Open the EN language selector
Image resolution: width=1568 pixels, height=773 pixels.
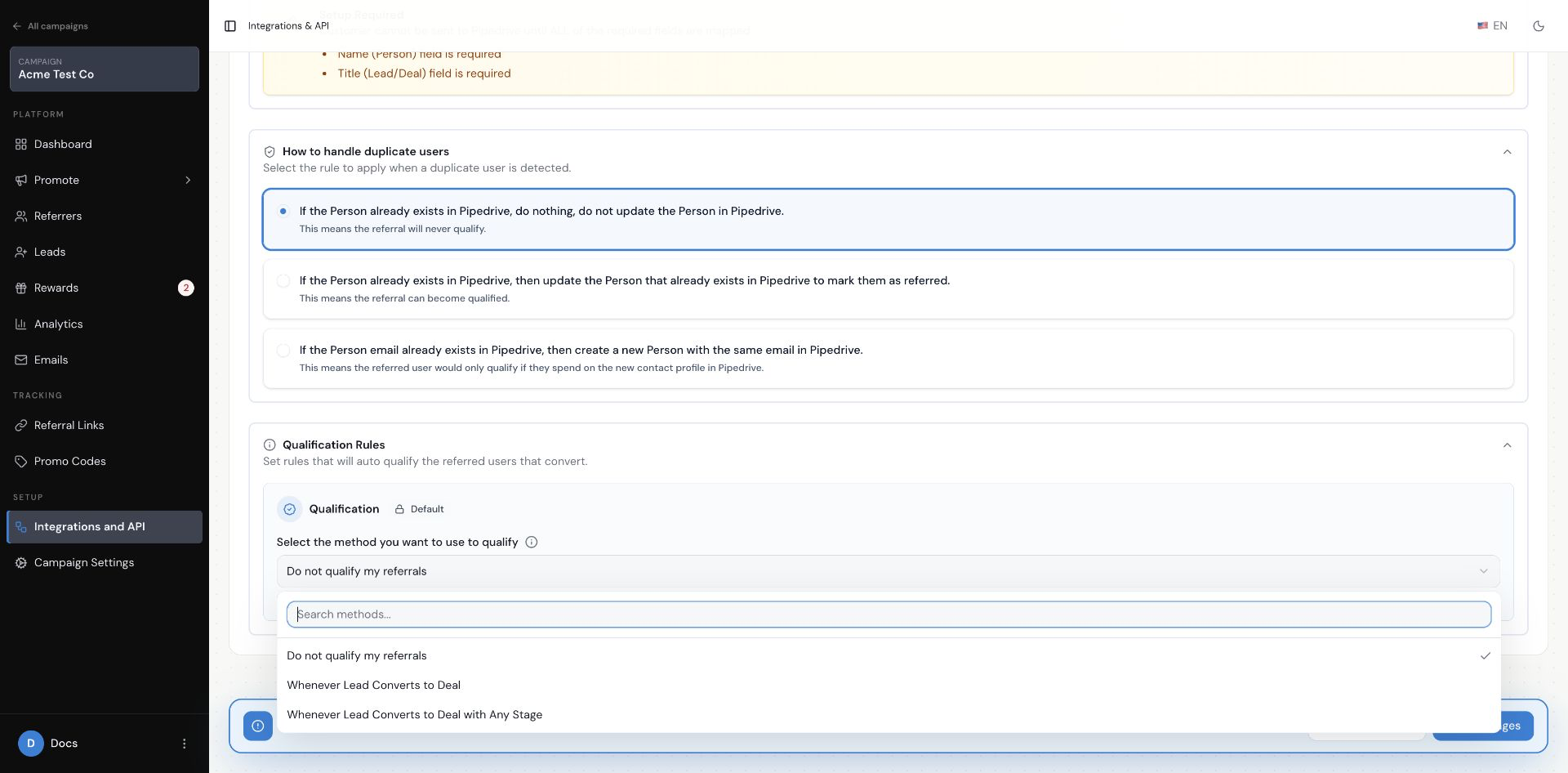(1492, 26)
